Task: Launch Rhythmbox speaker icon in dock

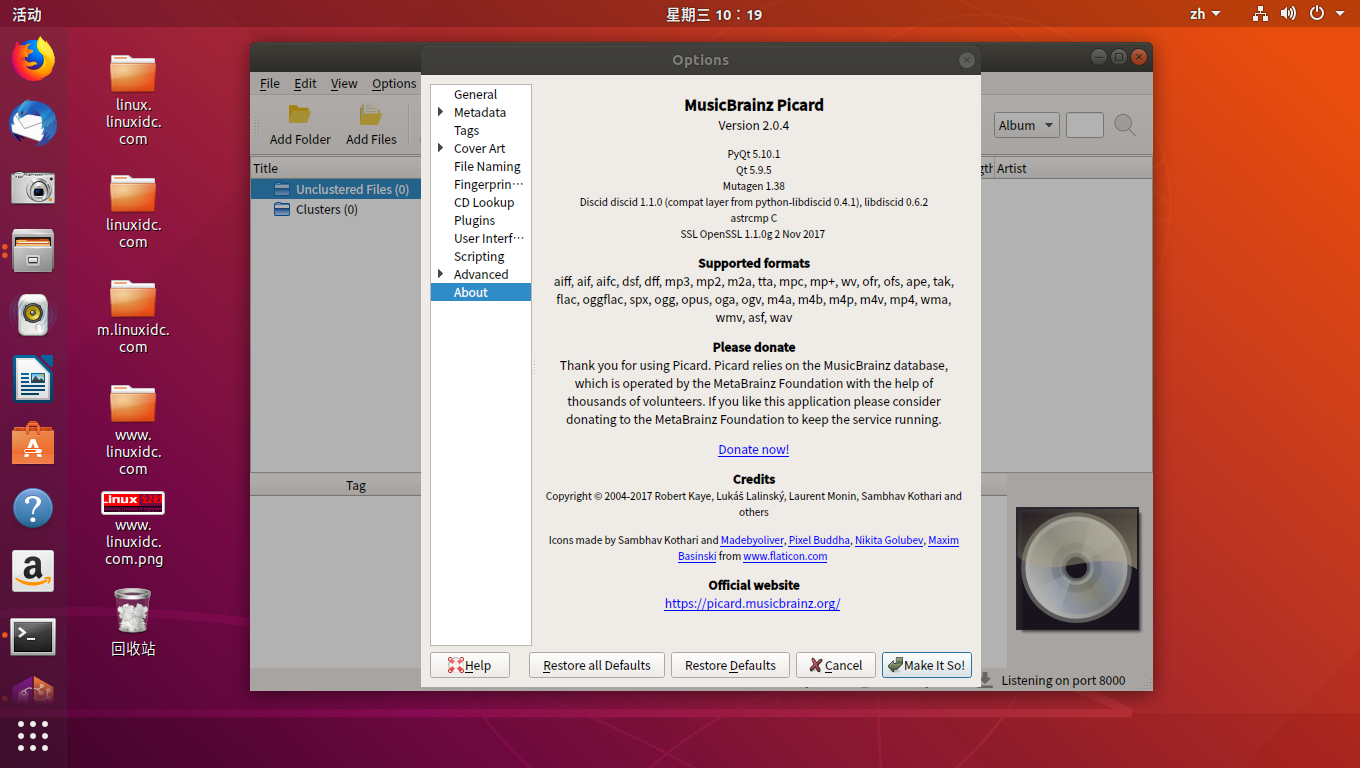Action: (x=33, y=314)
